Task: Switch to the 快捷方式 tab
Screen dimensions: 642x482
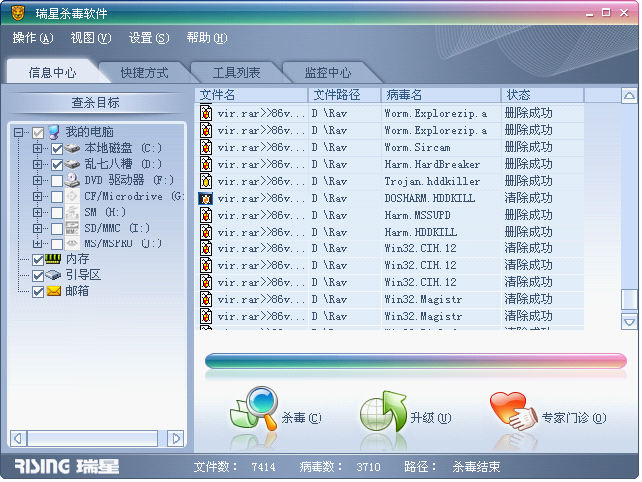Action: [x=144, y=73]
